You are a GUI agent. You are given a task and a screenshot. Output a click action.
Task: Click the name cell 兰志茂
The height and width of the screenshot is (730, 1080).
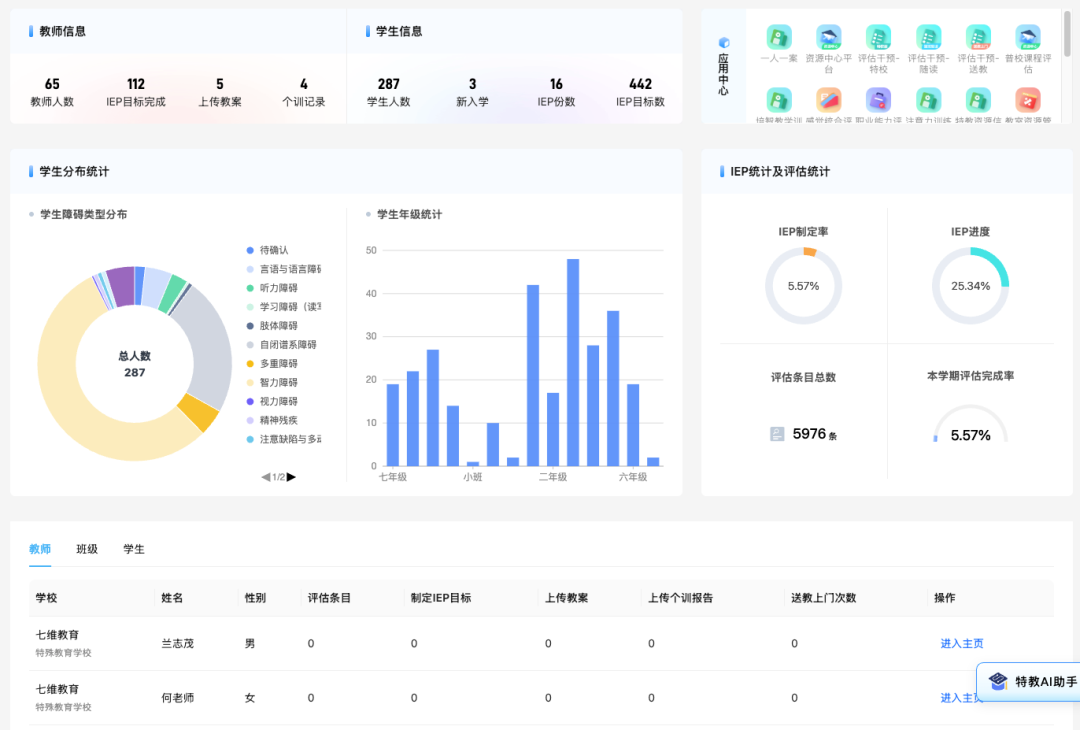178,643
